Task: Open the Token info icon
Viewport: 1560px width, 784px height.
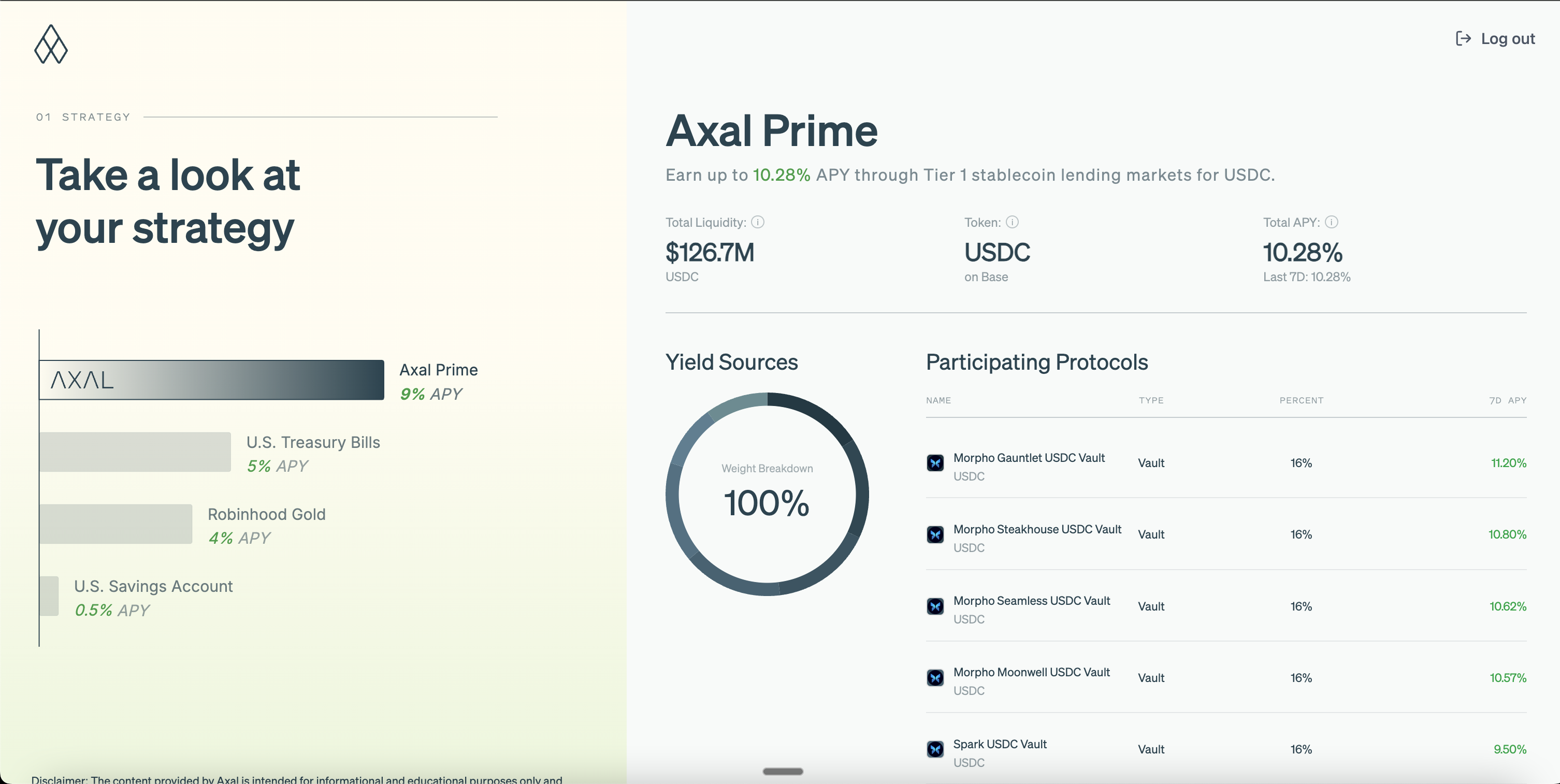Action: [1012, 222]
